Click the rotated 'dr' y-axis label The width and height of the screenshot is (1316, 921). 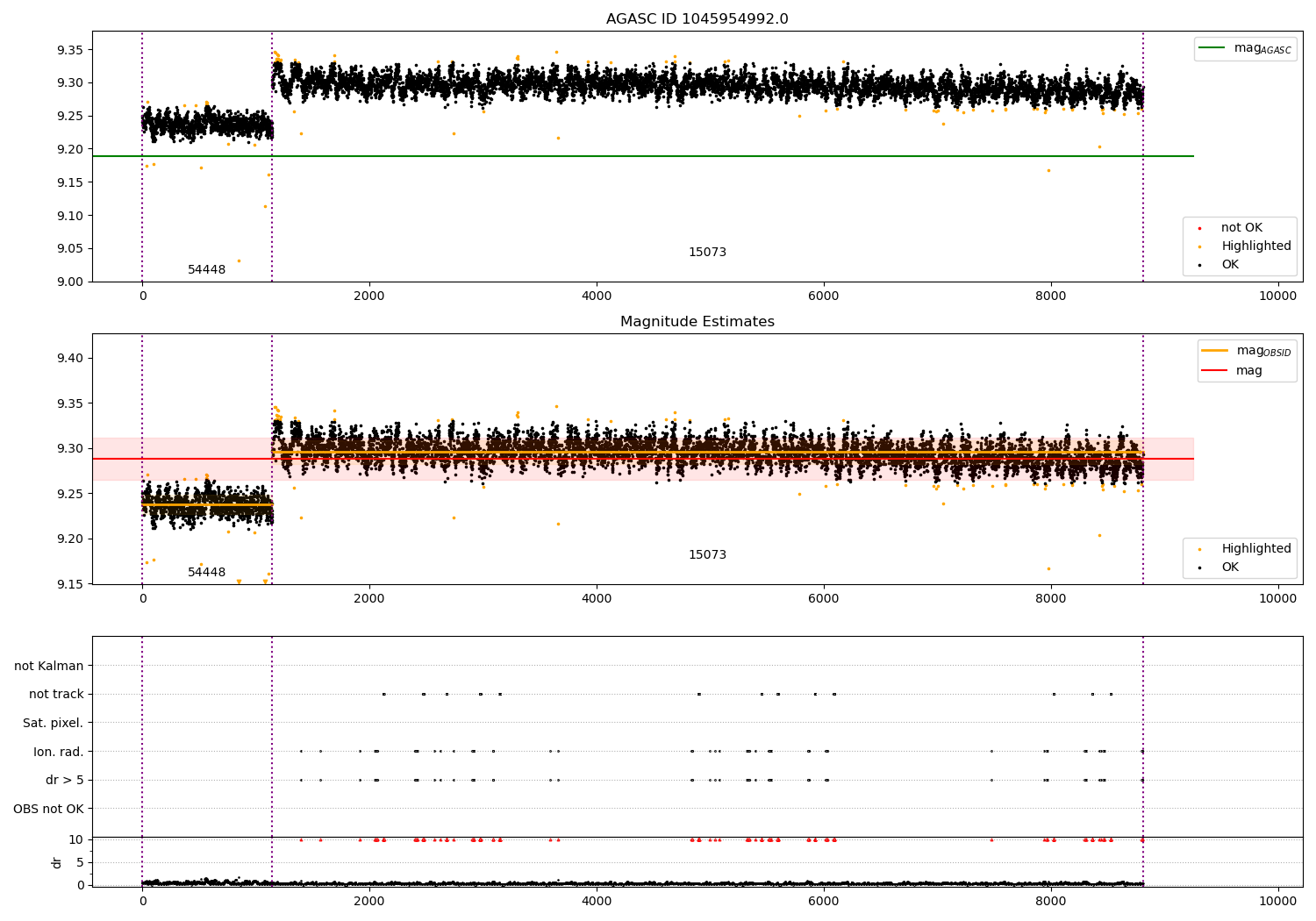(x=57, y=862)
